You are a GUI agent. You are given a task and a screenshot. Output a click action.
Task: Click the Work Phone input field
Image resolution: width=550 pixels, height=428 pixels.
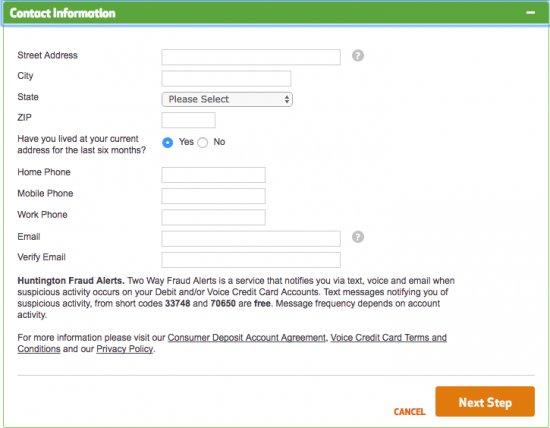pyautogui.click(x=213, y=217)
